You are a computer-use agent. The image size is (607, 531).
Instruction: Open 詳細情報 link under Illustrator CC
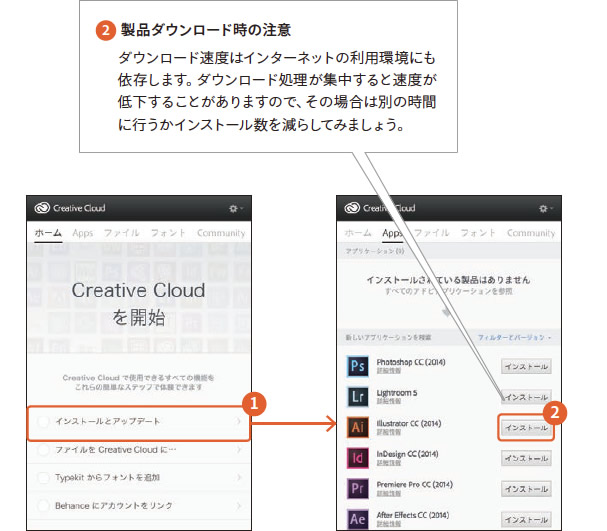point(389,432)
